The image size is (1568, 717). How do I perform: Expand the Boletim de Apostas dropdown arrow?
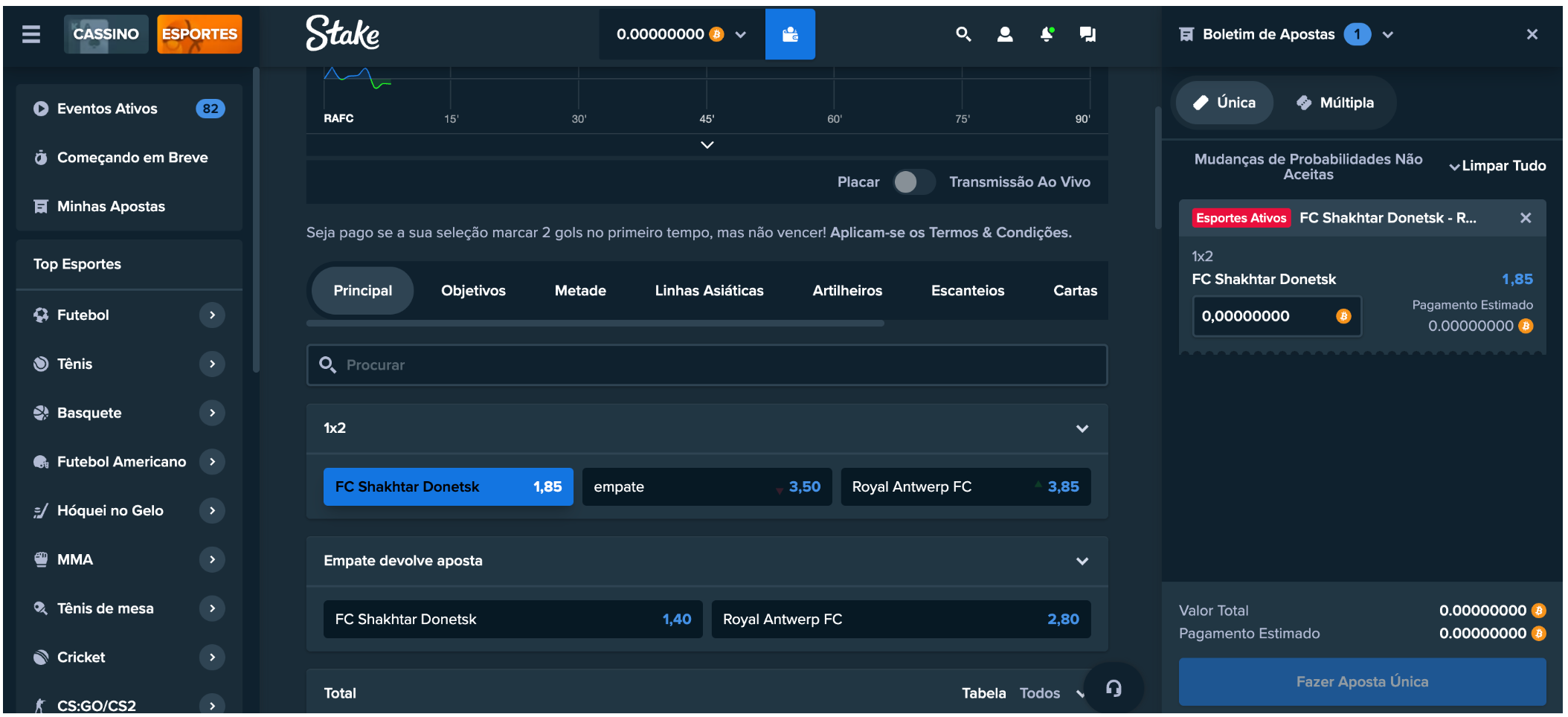(1388, 34)
